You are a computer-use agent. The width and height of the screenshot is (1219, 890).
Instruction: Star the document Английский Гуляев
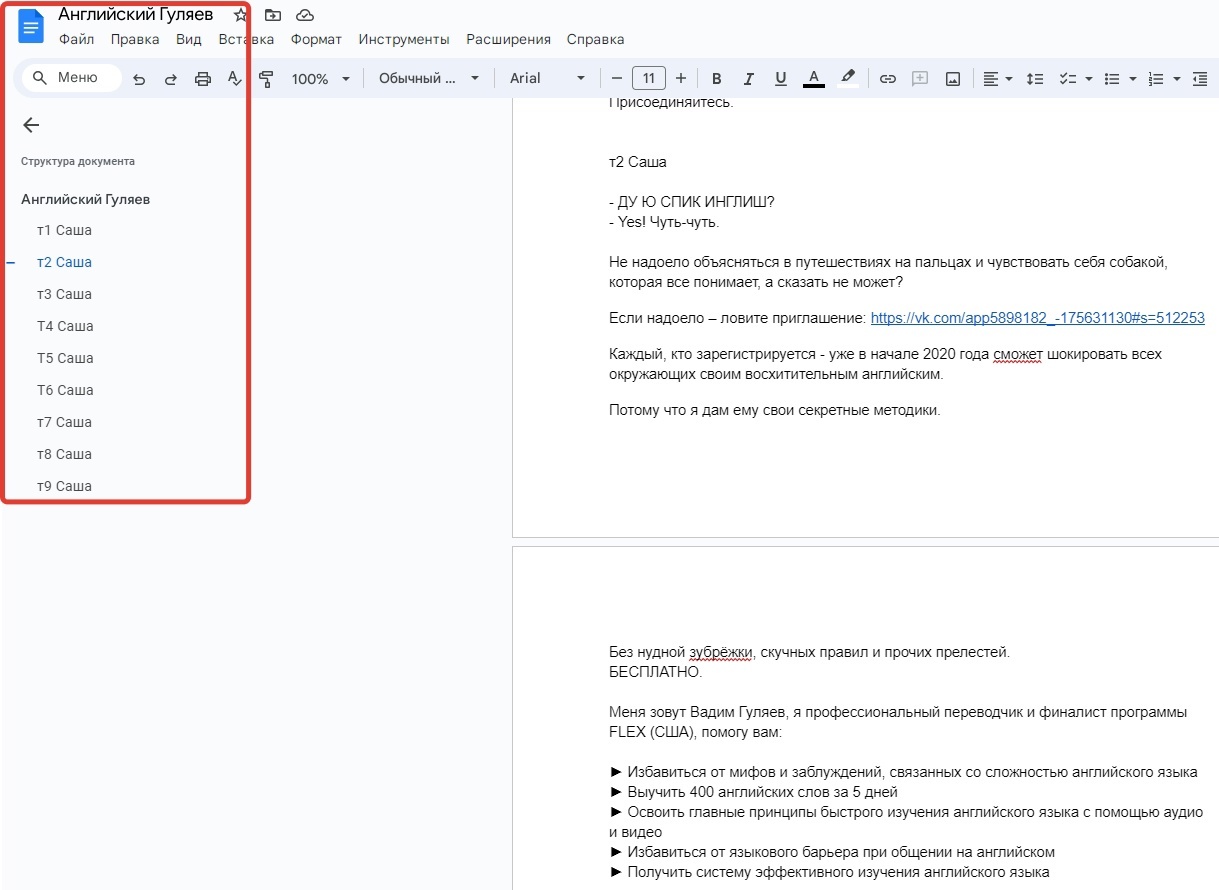[x=240, y=14]
